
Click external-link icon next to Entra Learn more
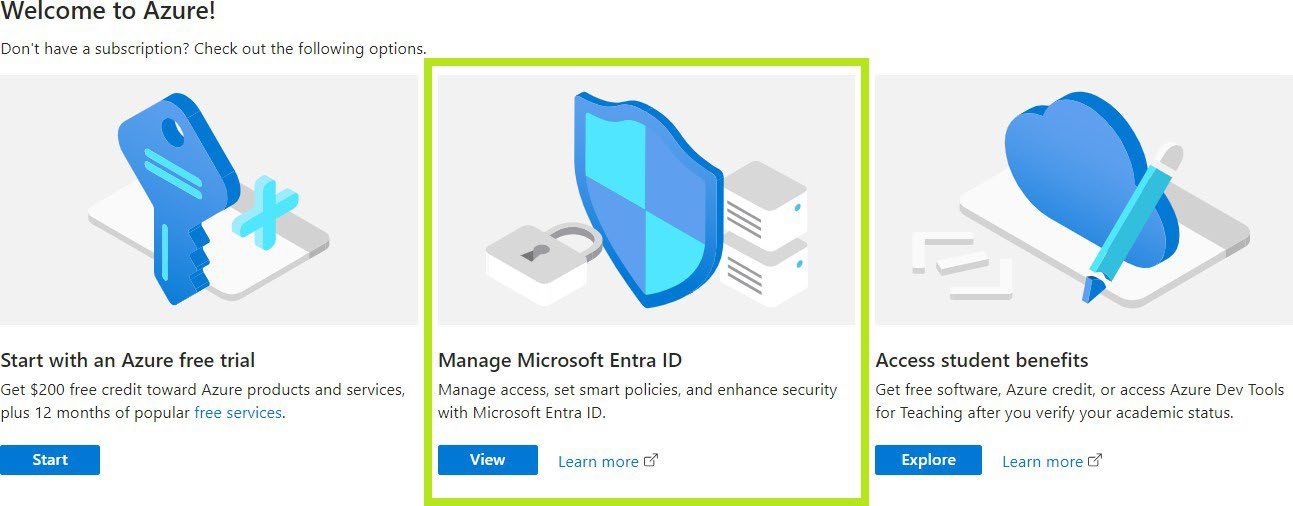pos(651,461)
